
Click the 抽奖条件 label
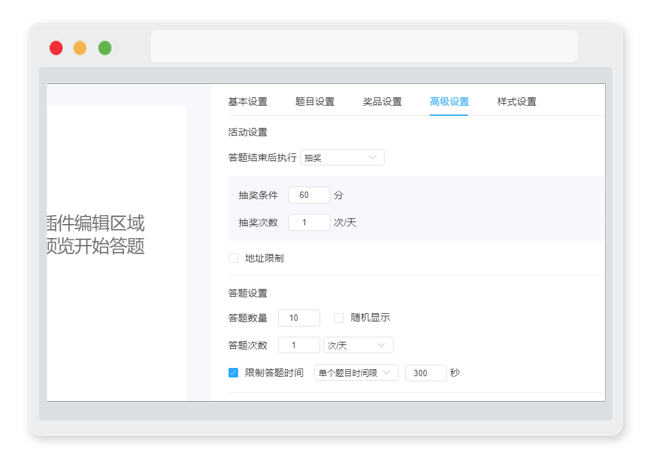coord(258,195)
